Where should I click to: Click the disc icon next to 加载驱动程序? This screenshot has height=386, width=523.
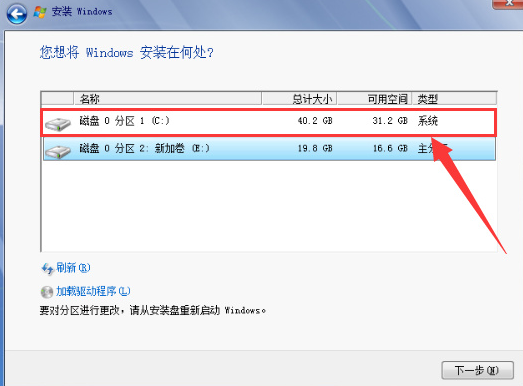(x=47, y=292)
